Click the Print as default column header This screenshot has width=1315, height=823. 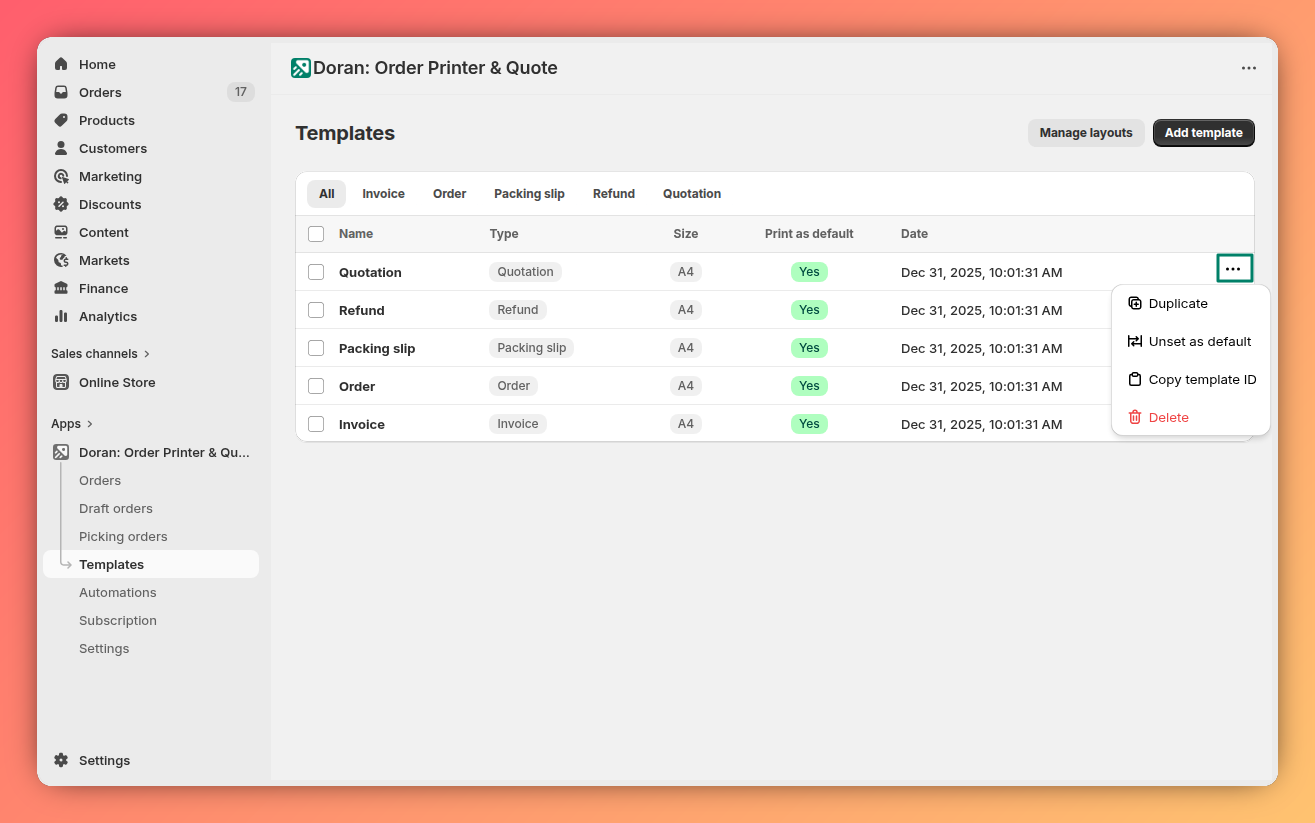(809, 234)
